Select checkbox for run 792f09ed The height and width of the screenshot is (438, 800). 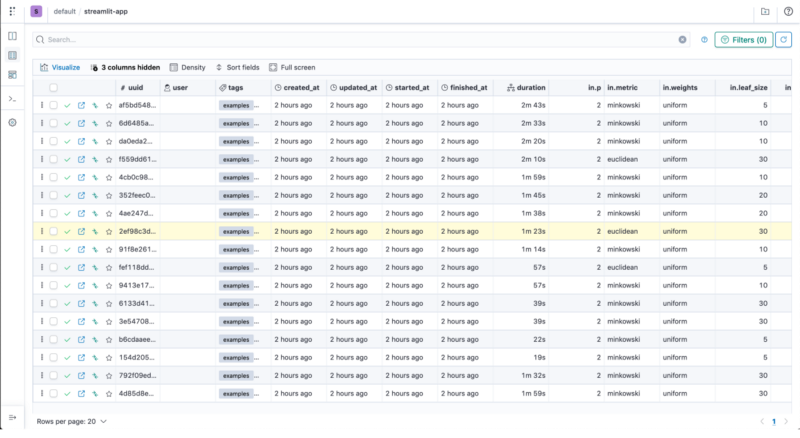pos(53,376)
